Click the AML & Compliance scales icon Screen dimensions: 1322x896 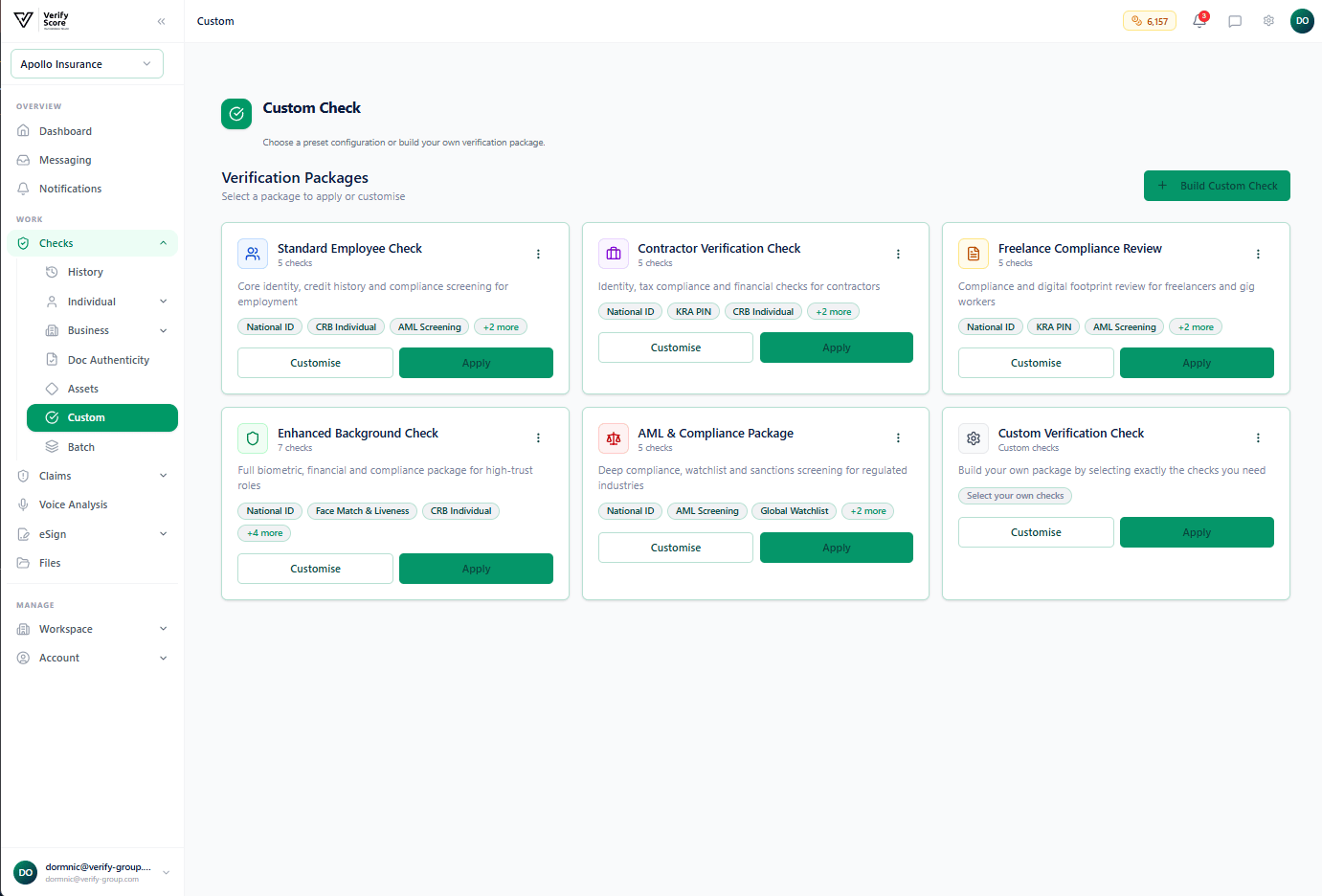click(x=614, y=438)
